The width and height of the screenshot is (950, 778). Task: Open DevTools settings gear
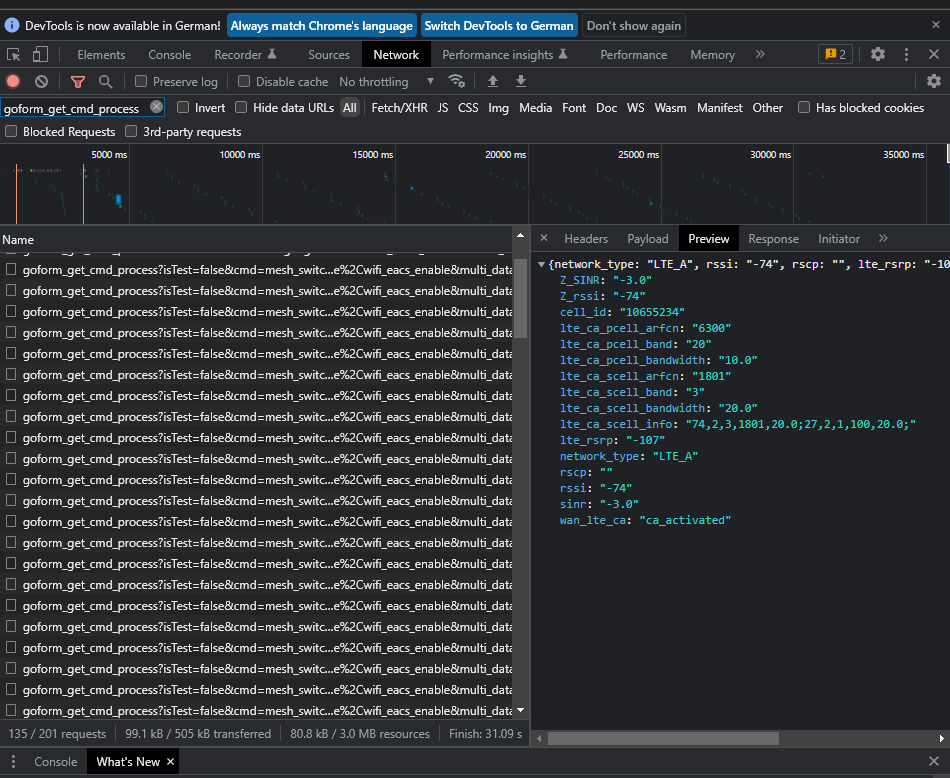877,54
